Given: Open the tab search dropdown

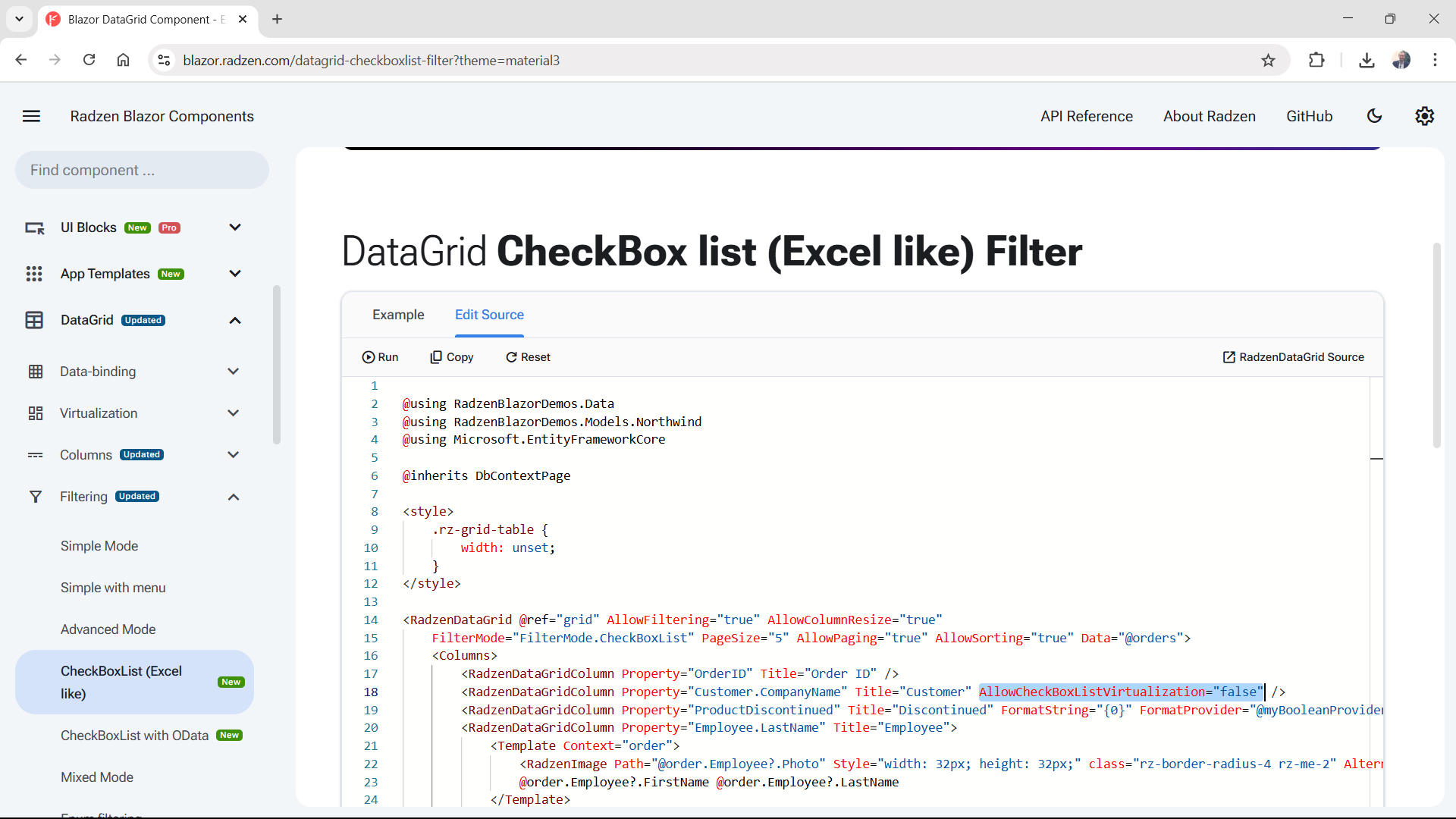Looking at the screenshot, I should 19,19.
